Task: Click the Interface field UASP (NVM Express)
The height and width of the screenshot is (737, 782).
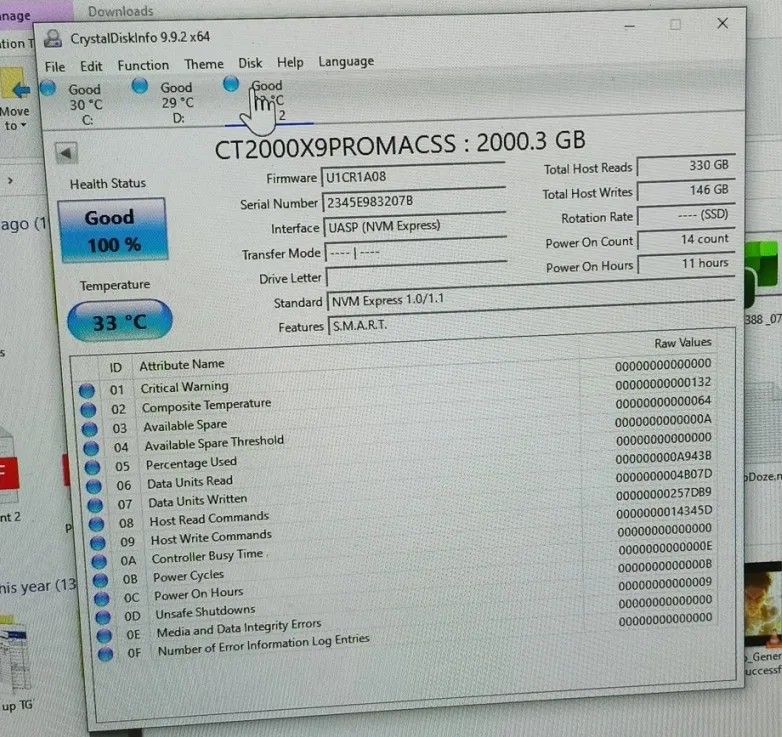Action: [415, 225]
